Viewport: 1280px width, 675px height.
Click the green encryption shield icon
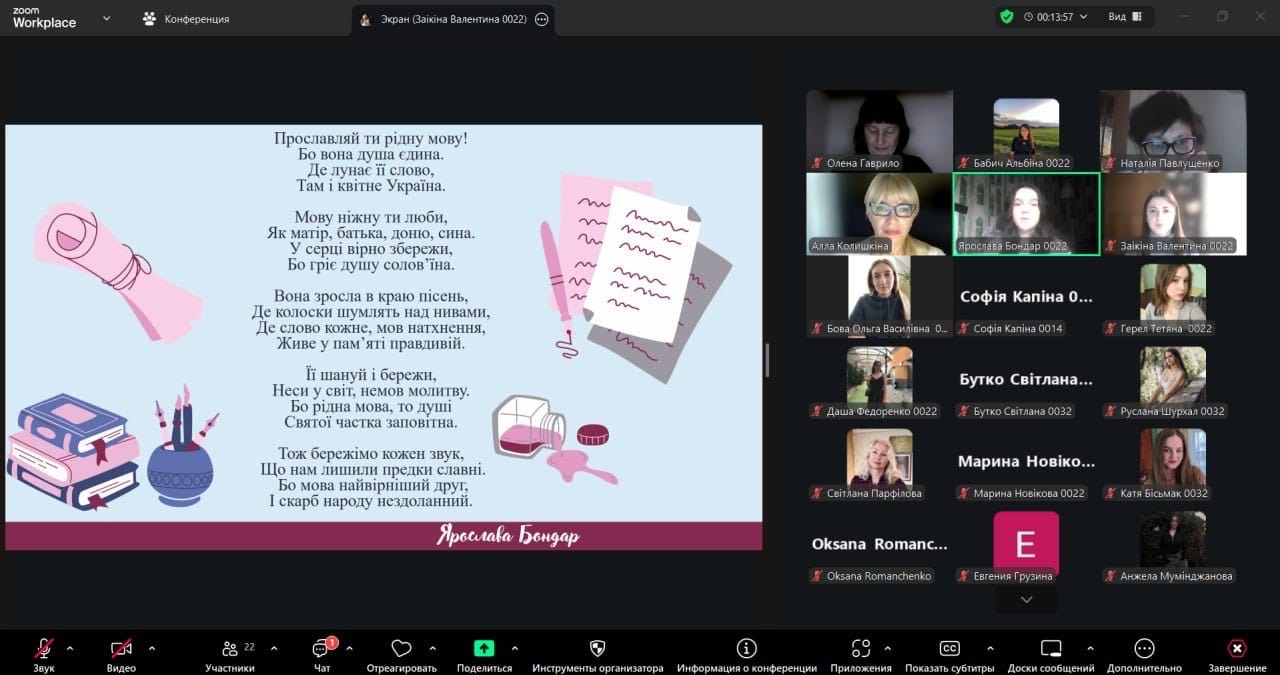1006,17
